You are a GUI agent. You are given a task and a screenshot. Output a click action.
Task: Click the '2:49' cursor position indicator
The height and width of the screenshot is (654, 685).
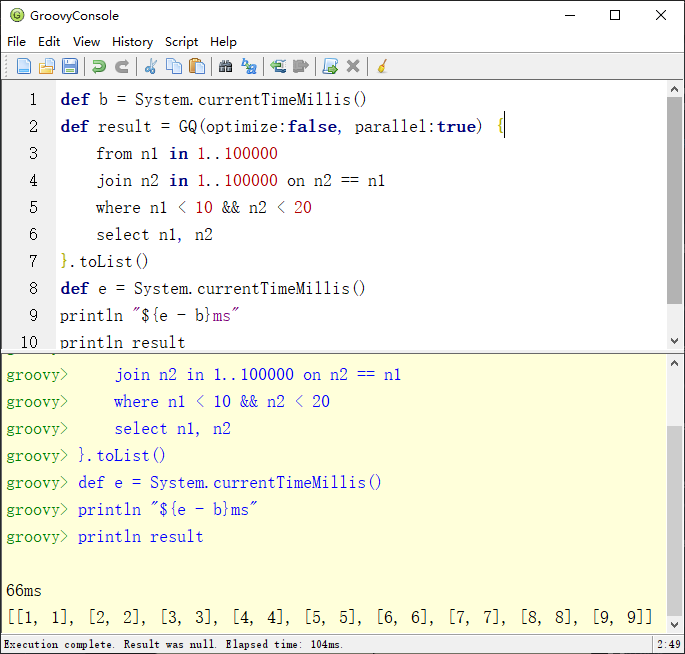click(x=669, y=644)
